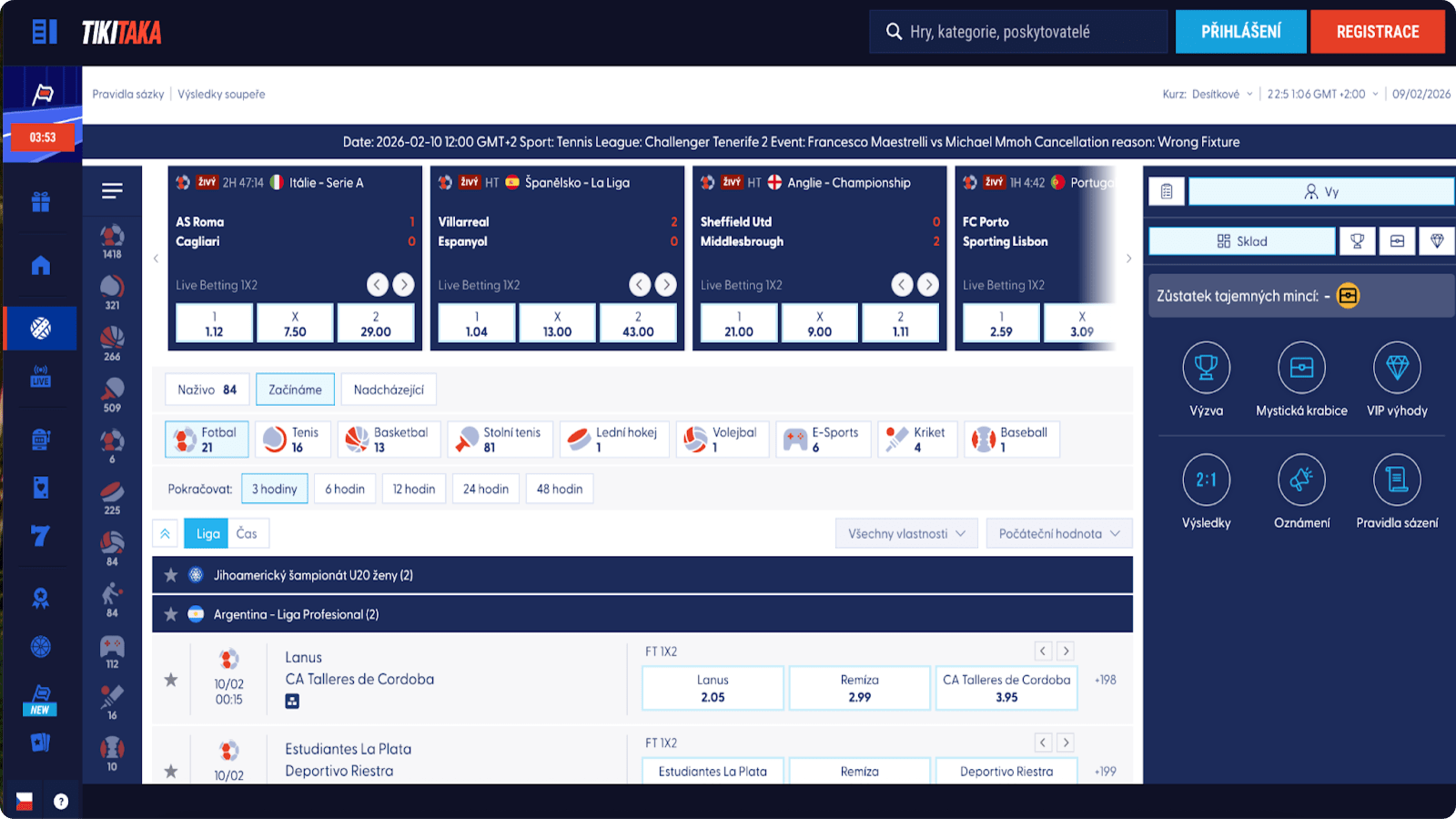Open the Naživo 84 tab
The image size is (1456, 819).
[x=207, y=389]
